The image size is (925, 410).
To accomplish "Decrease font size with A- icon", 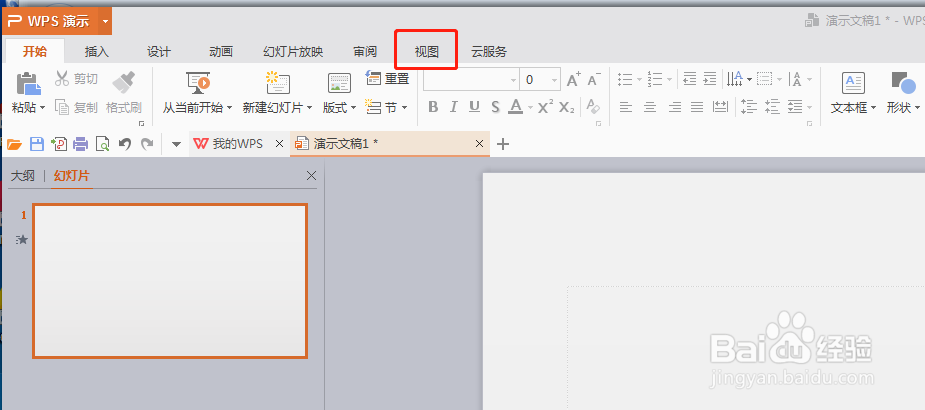I will [594, 80].
